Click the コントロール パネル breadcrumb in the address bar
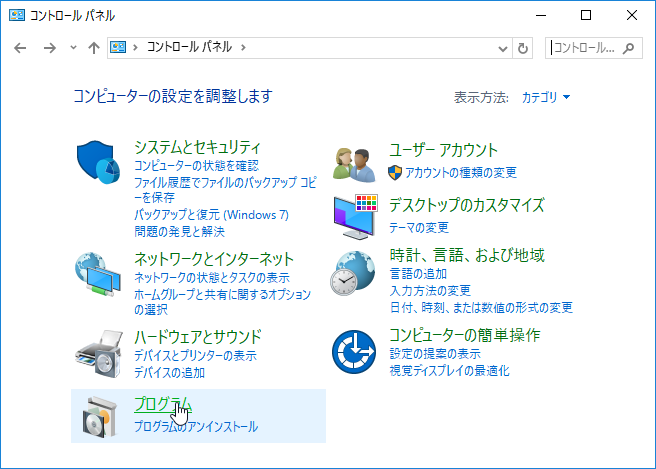The height and width of the screenshot is (469, 656). click(189, 47)
